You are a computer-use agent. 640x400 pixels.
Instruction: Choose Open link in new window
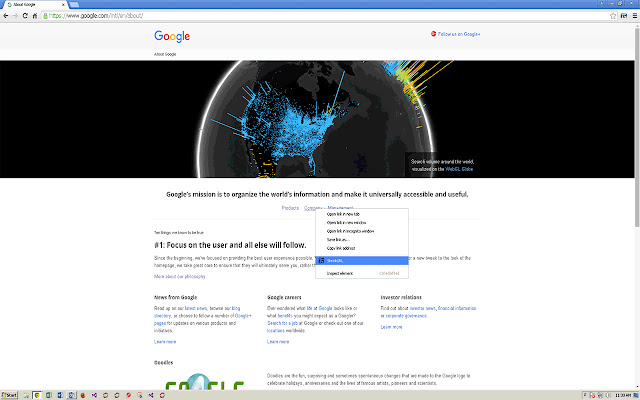(x=362, y=223)
